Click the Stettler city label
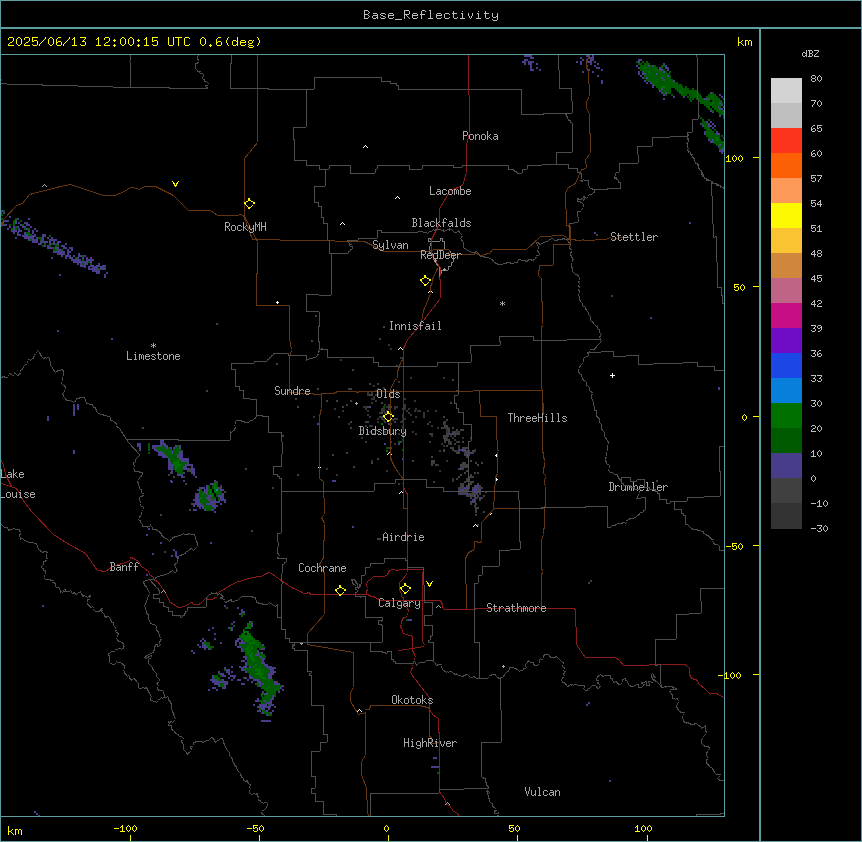Screen dimensions: 862x842 pos(633,237)
